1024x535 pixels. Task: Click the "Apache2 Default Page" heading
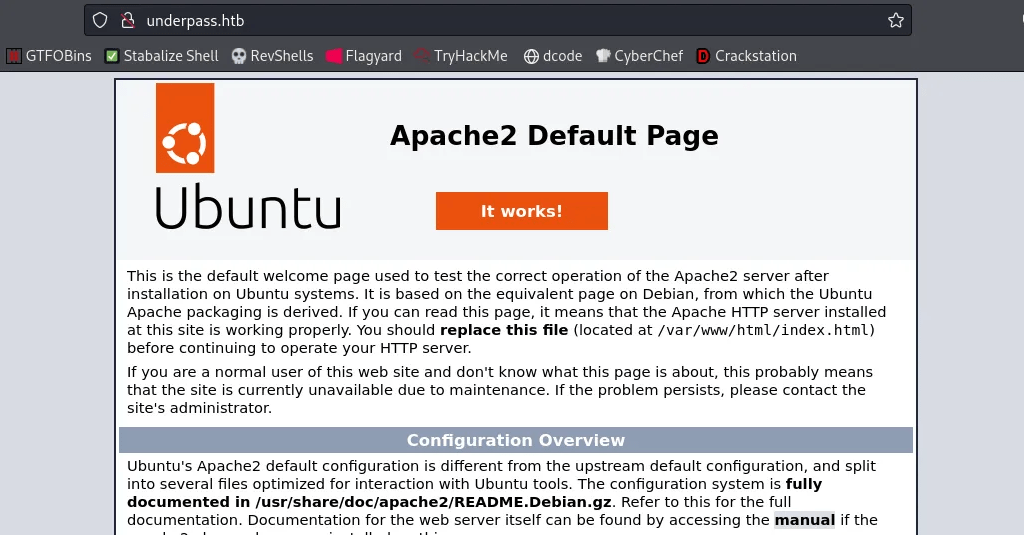click(x=553, y=136)
